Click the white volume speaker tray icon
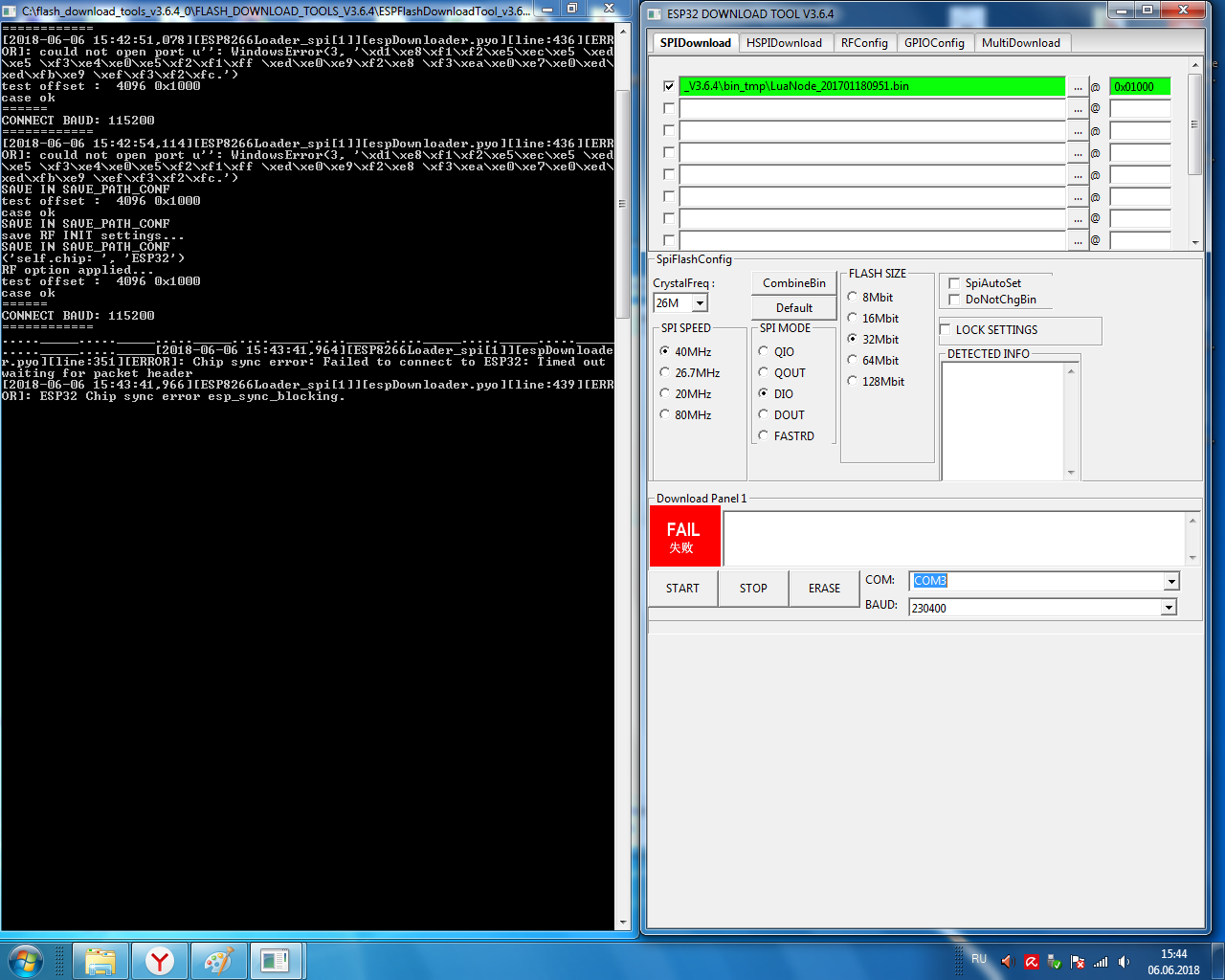1225x980 pixels. [1124, 962]
